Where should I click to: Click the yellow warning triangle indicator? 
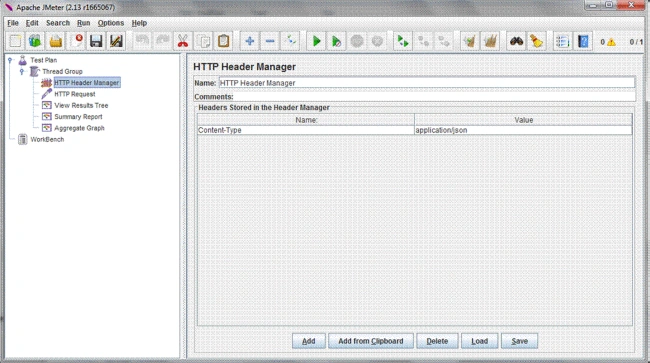611,42
